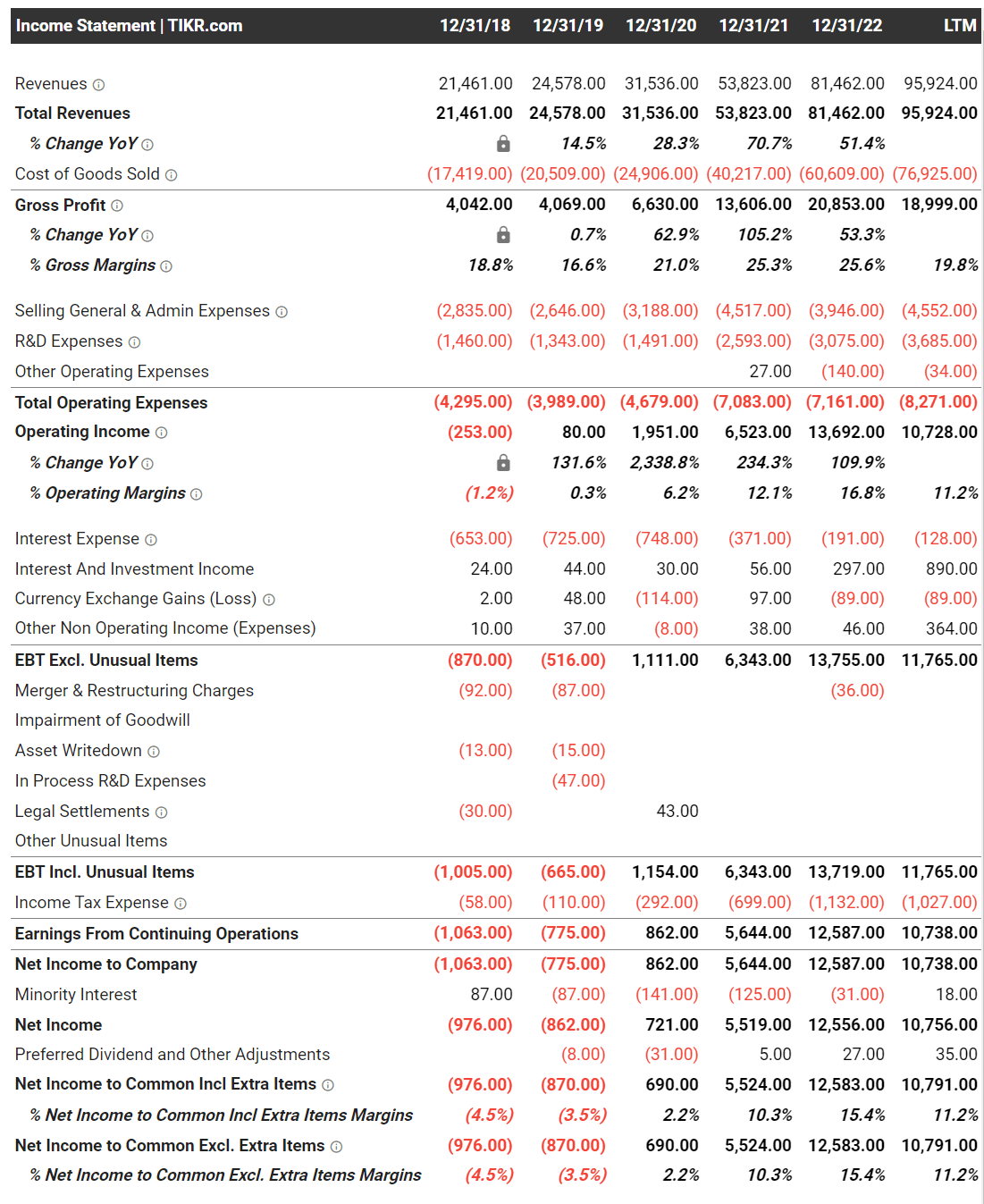Click the info icon beside Interest Expense
984x1204 pixels.
pos(151,540)
